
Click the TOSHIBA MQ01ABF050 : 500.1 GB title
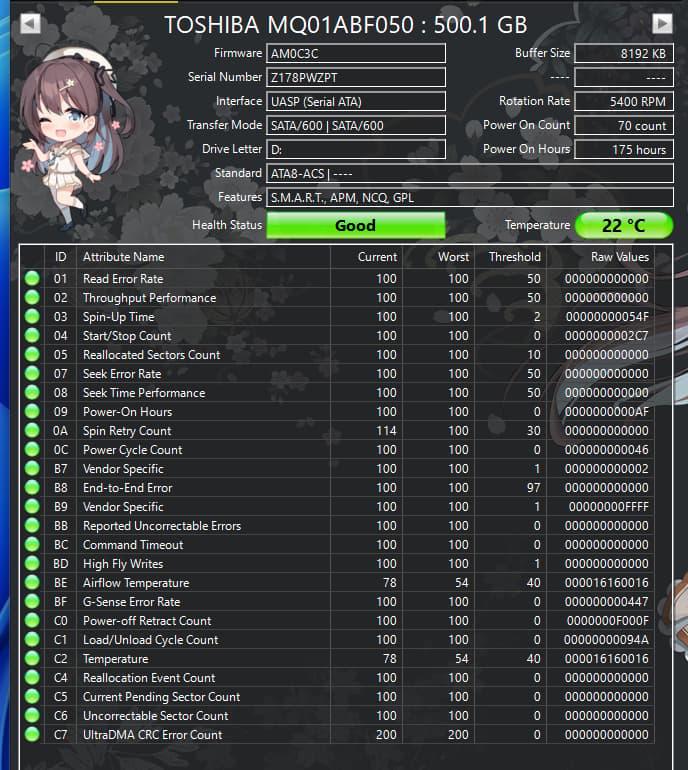346,25
